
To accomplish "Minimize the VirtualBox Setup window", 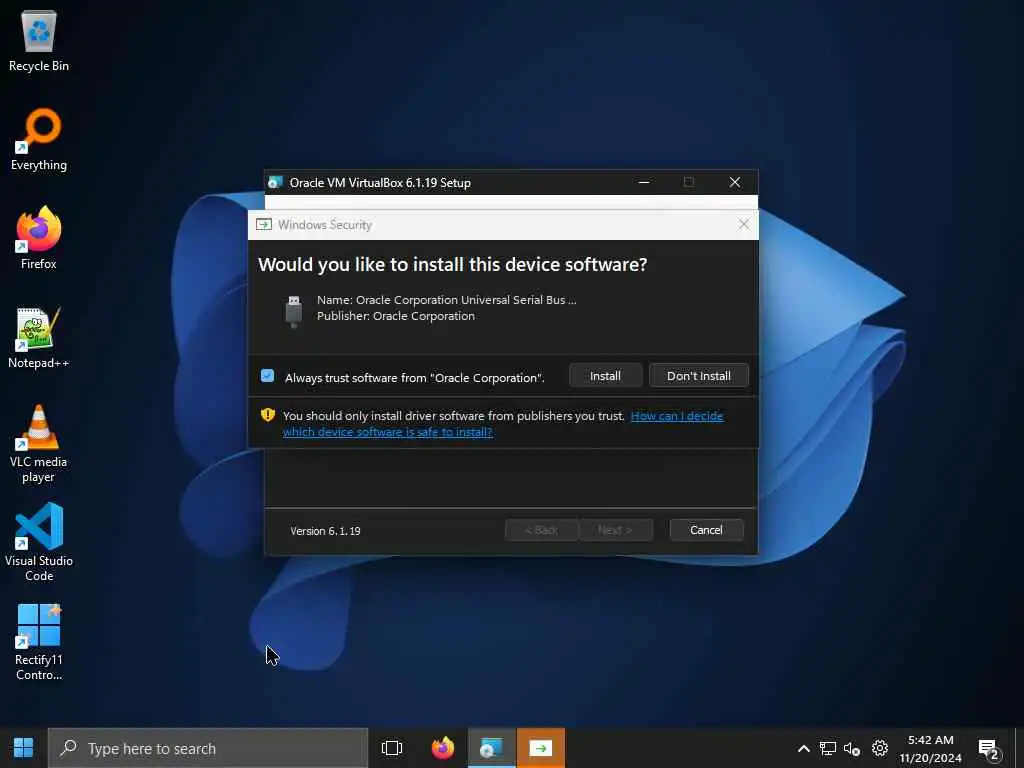I will pos(644,182).
